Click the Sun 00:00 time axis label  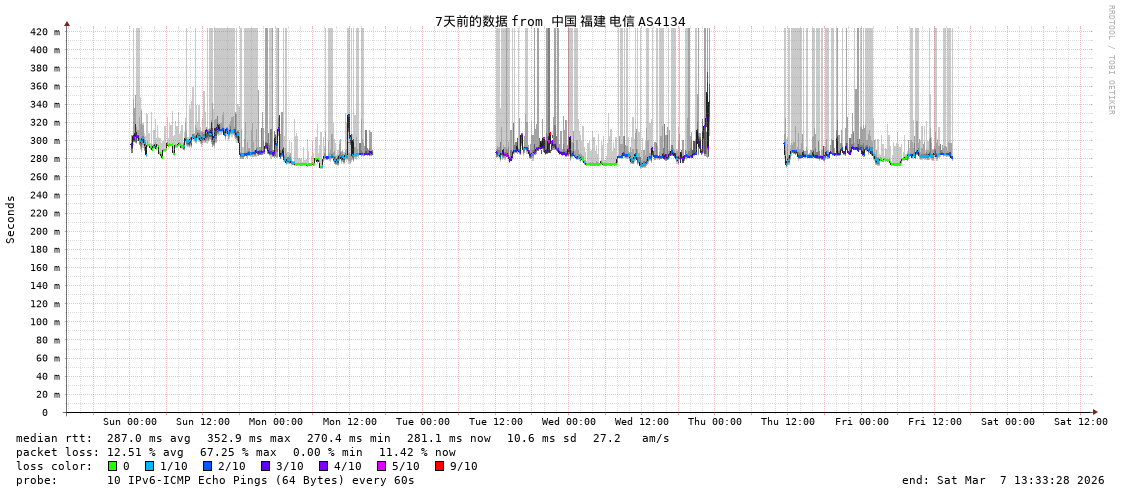[130, 422]
